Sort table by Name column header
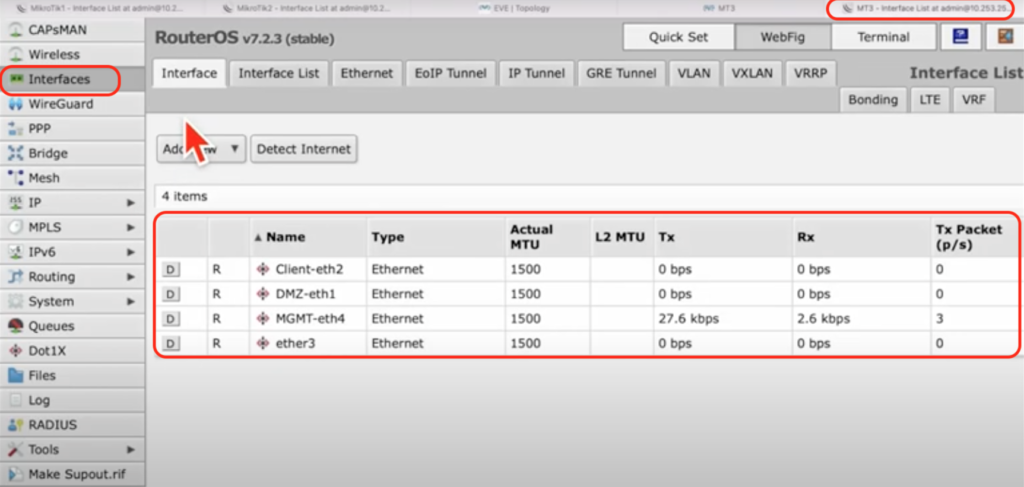 point(286,237)
